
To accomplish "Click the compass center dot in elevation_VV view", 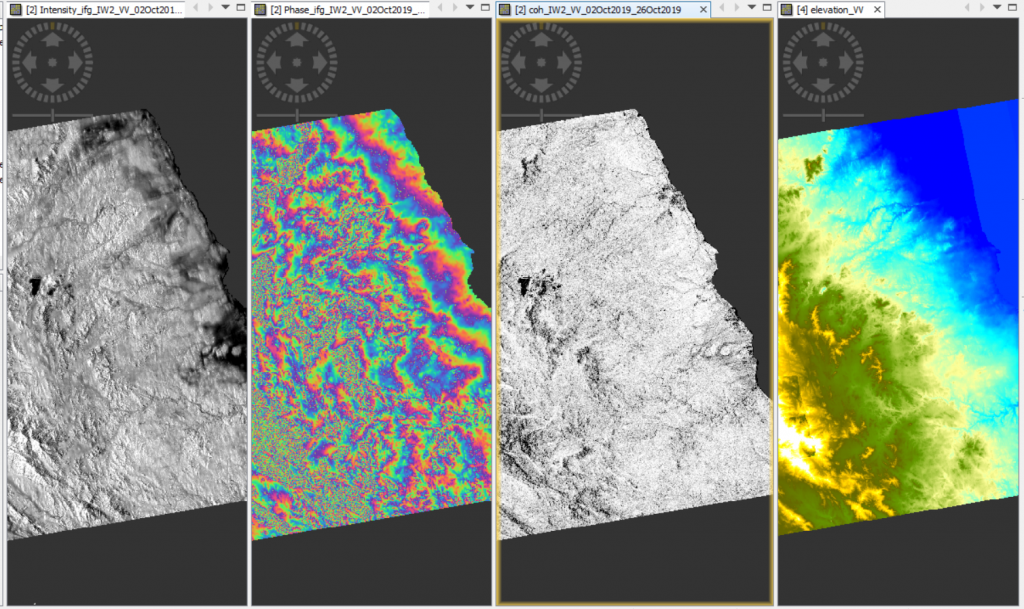I will coord(823,63).
